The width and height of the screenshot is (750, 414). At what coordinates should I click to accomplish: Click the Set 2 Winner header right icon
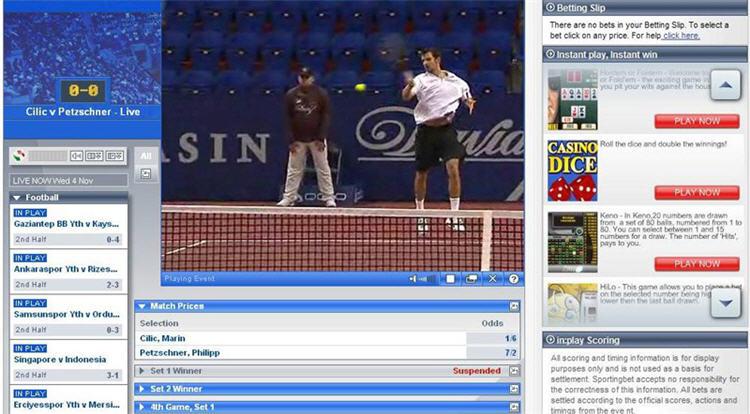point(514,389)
